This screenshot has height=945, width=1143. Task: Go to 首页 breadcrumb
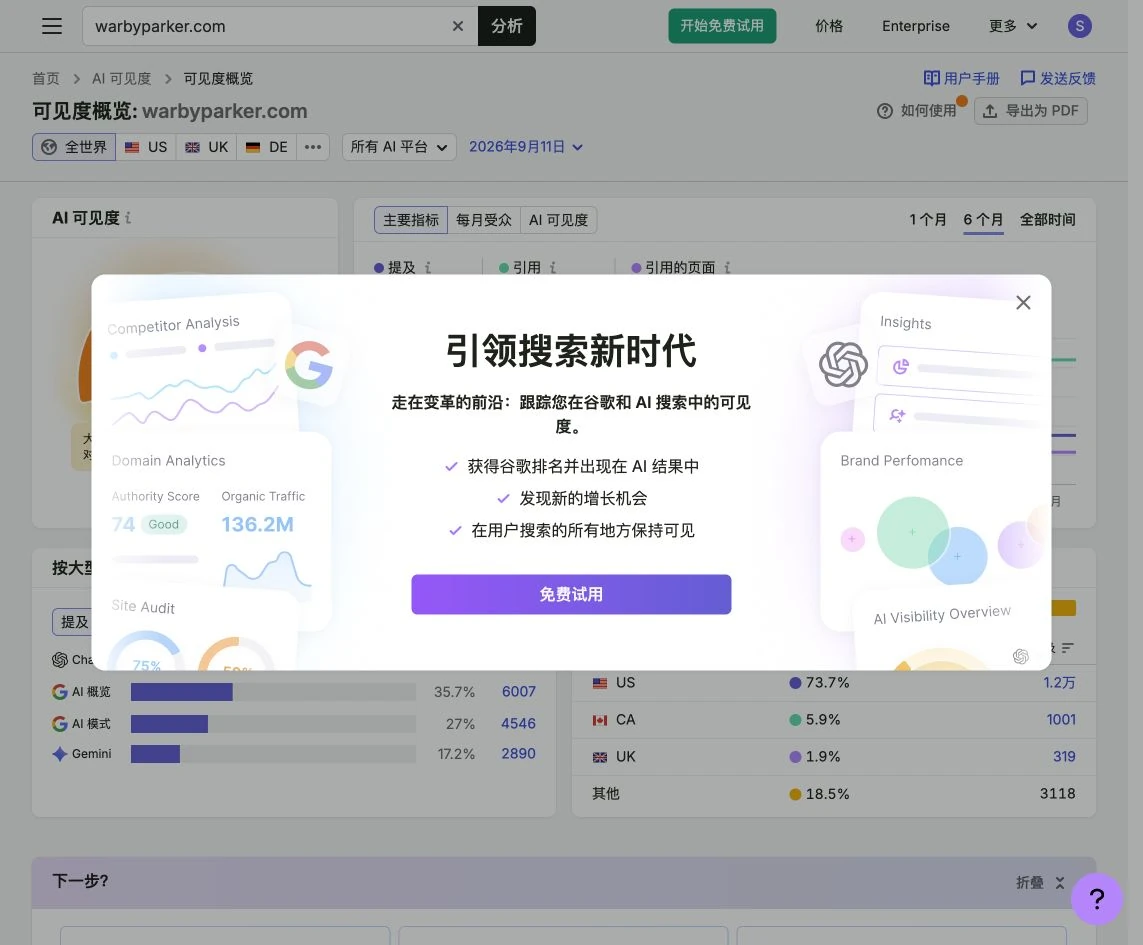46,79
